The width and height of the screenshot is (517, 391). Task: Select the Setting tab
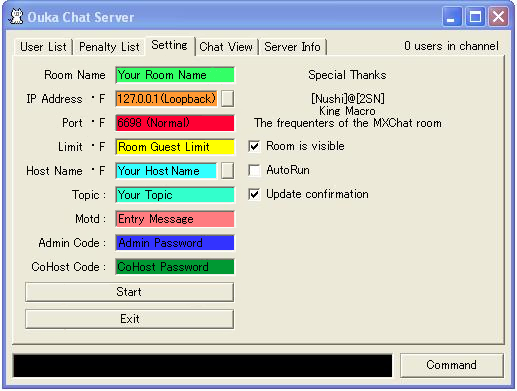[169, 45]
